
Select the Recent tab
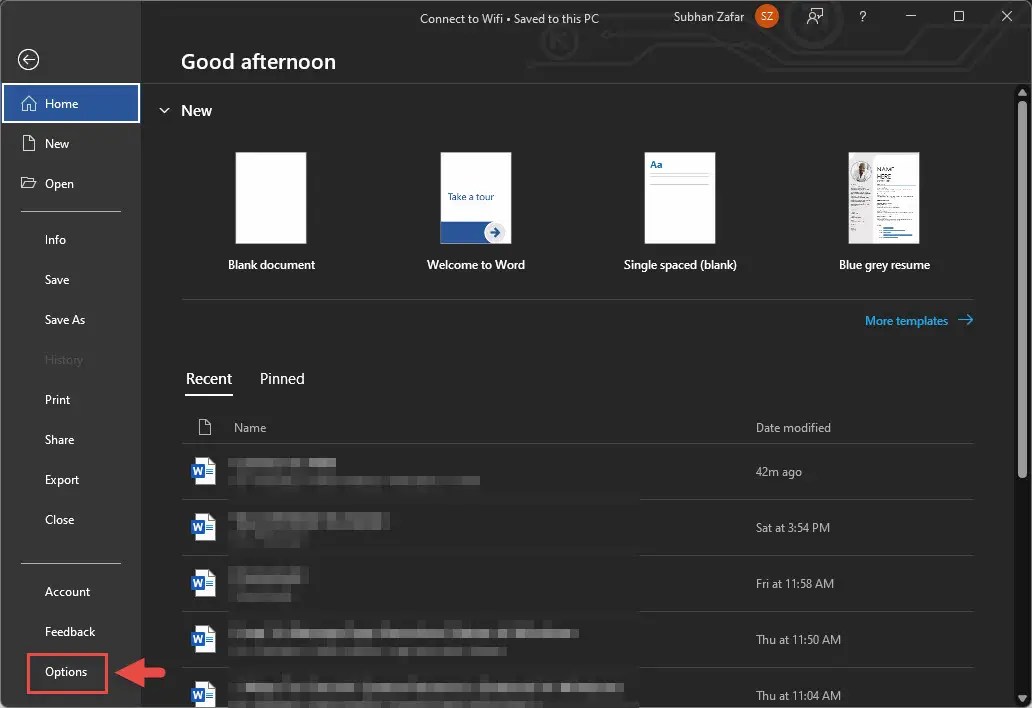209,379
